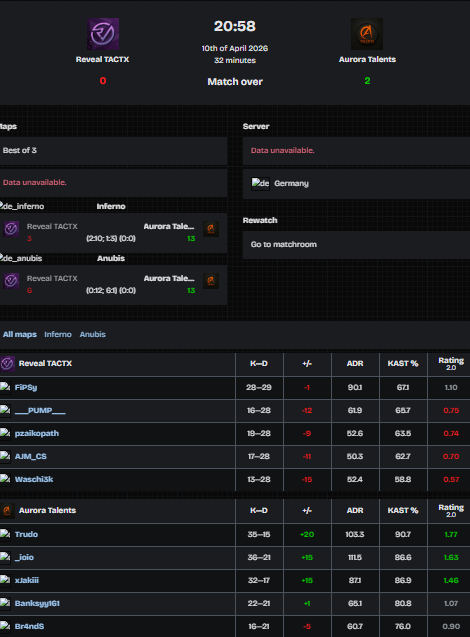Click the flag icon beside ___PUMP___
Screen dimensions: 470x637
click(x=5, y=410)
